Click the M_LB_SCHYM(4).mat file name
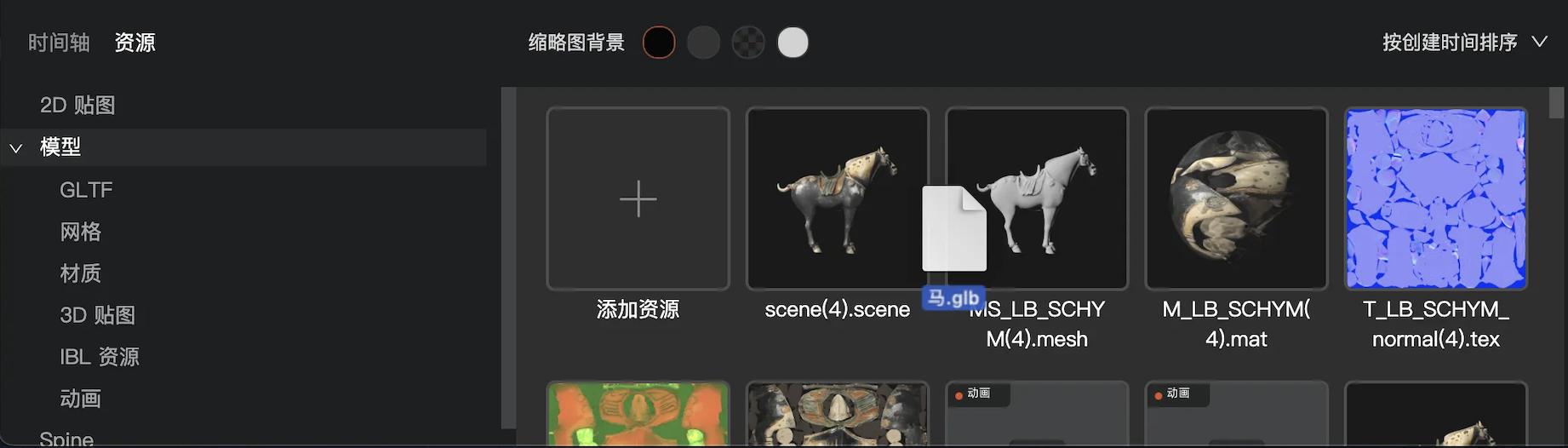The image size is (1568, 448). 1236,324
